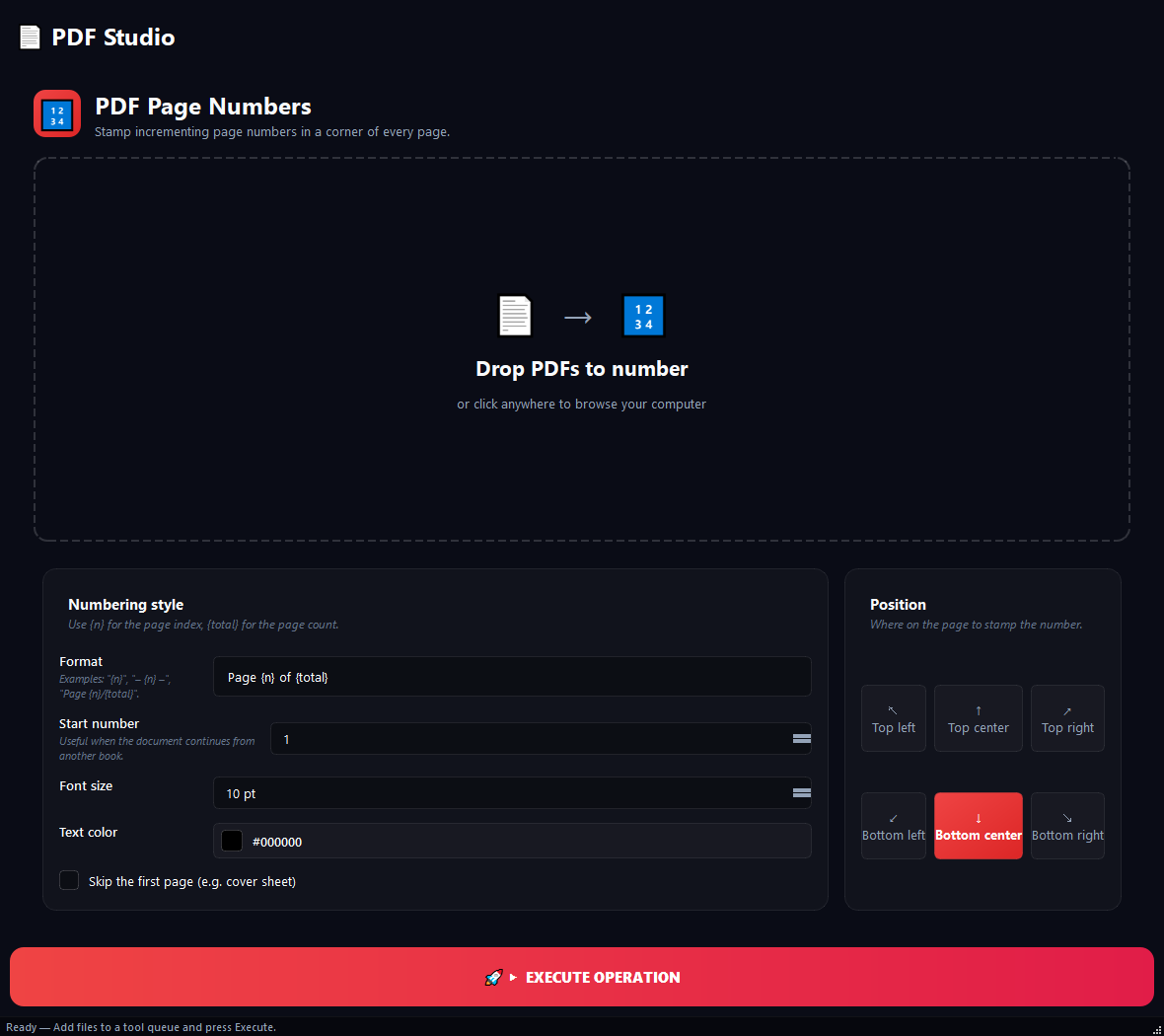This screenshot has width=1164, height=1036.
Task: Click the #000000 hex color value
Action: point(277,842)
